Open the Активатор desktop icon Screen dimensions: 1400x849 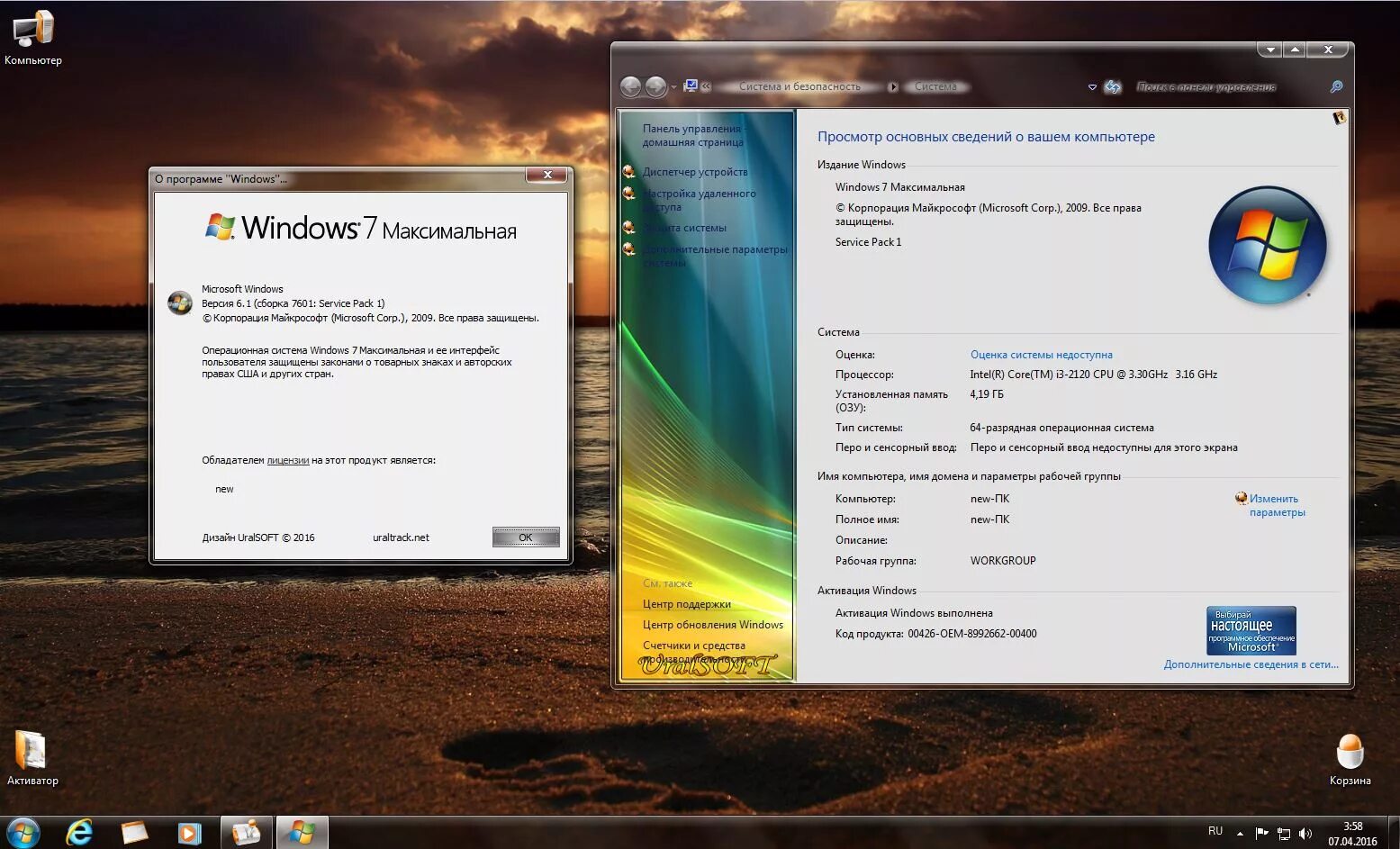(32, 757)
